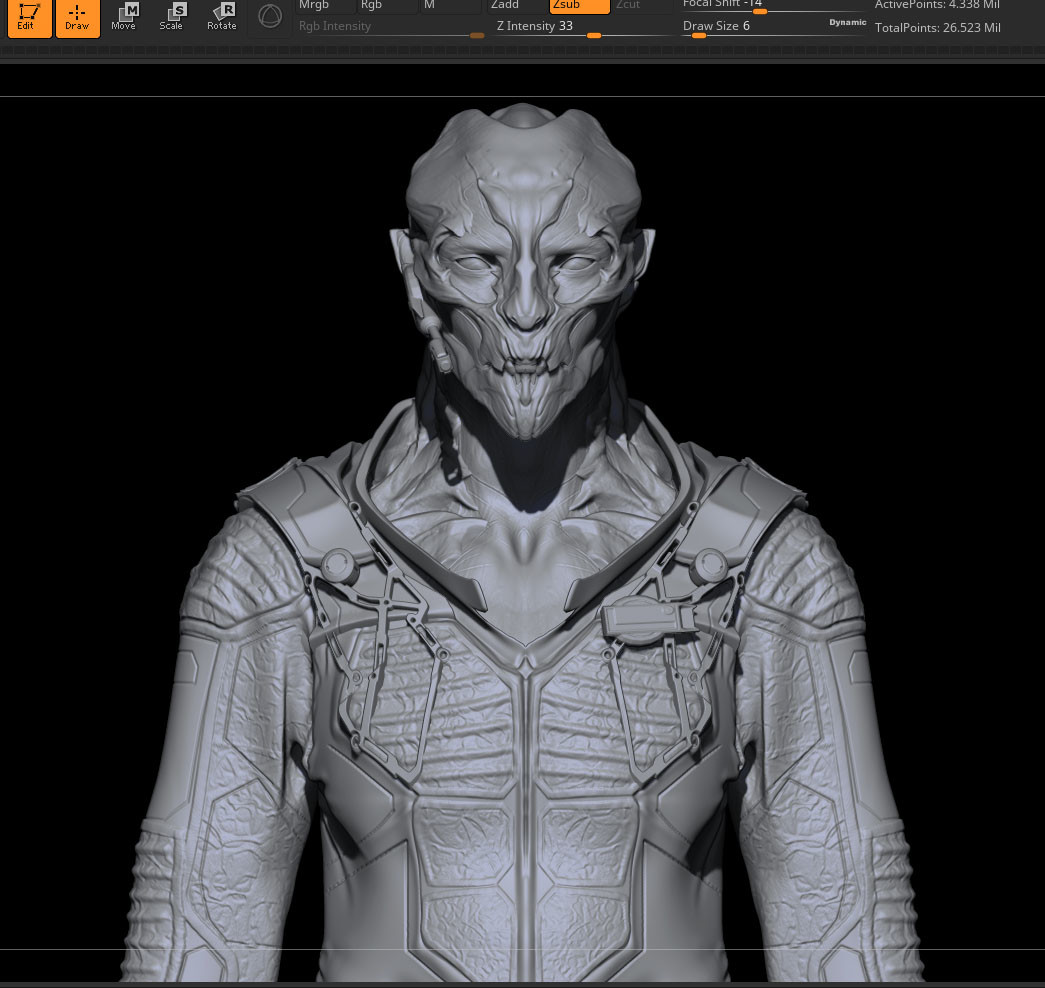Click the Rgb Intensity slider
The height and width of the screenshot is (988, 1045).
click(x=477, y=34)
